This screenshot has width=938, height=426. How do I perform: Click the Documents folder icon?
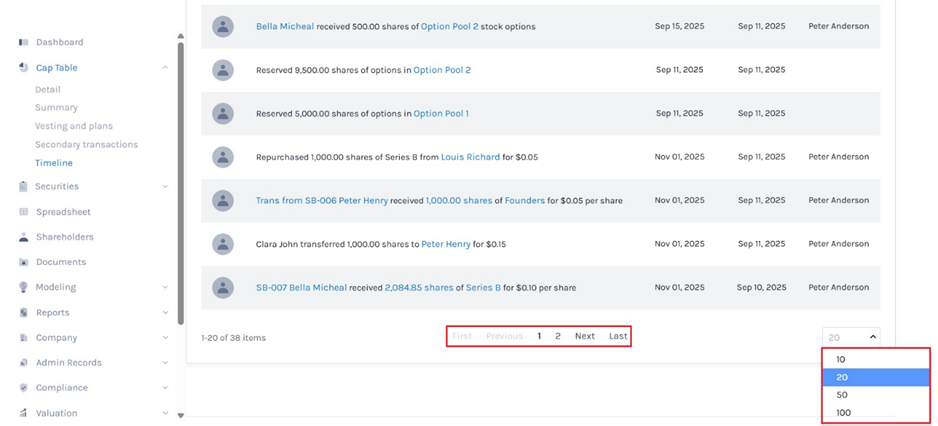coord(24,262)
